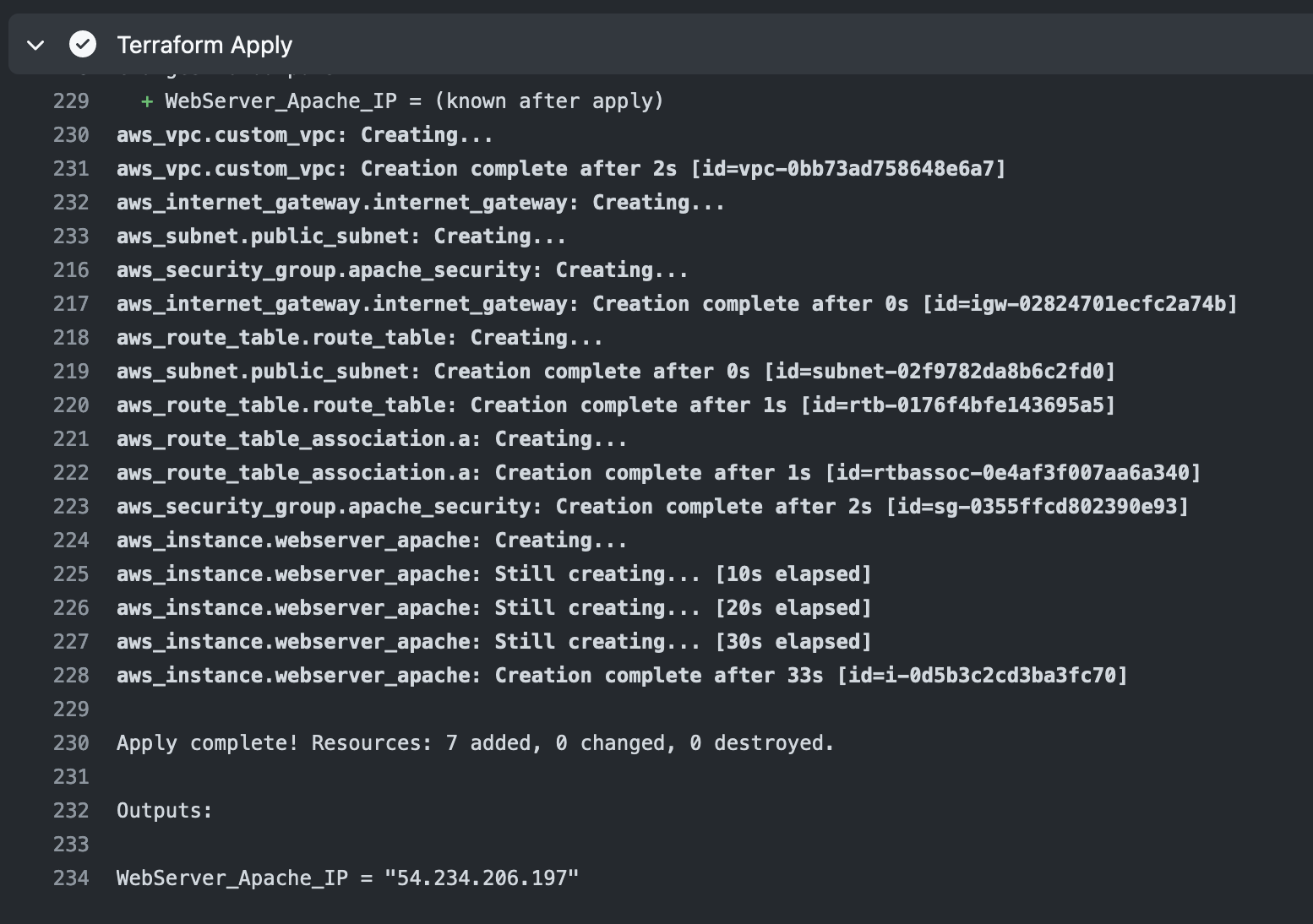Click the 'Still creating... [20s elapsed]' line
Image resolution: width=1313 pixels, height=924 pixels.
(494, 608)
